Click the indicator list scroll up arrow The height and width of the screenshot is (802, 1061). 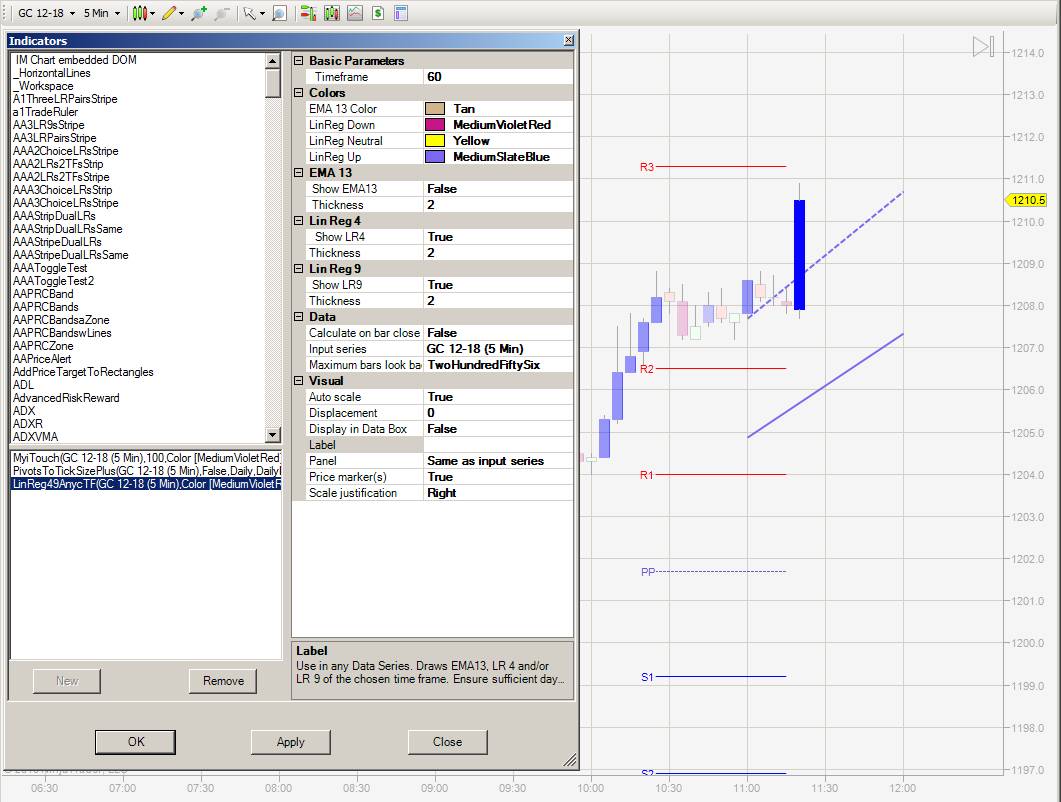point(273,61)
